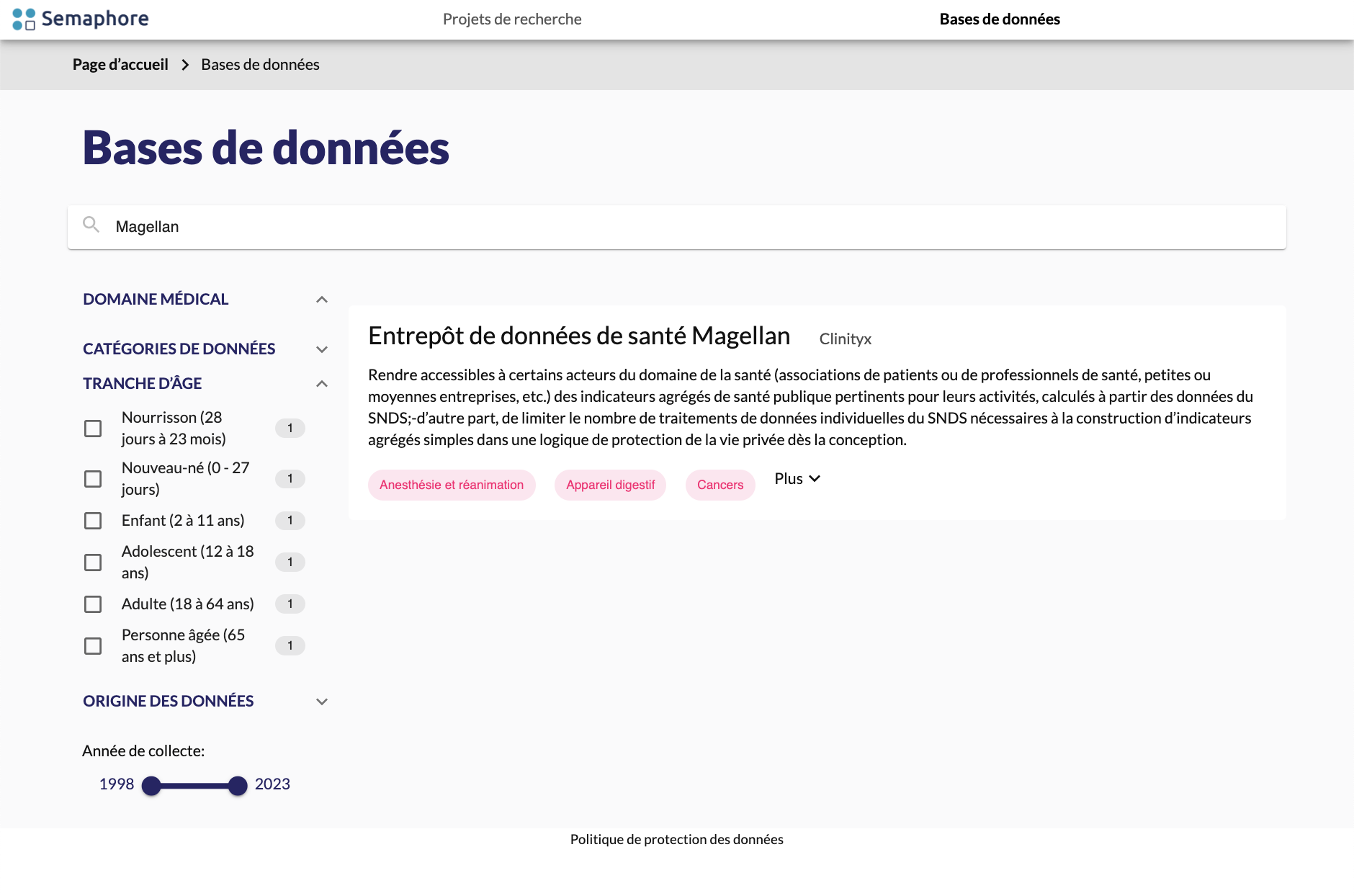Check the Enfant (2 à 11 ans) box

click(x=93, y=521)
